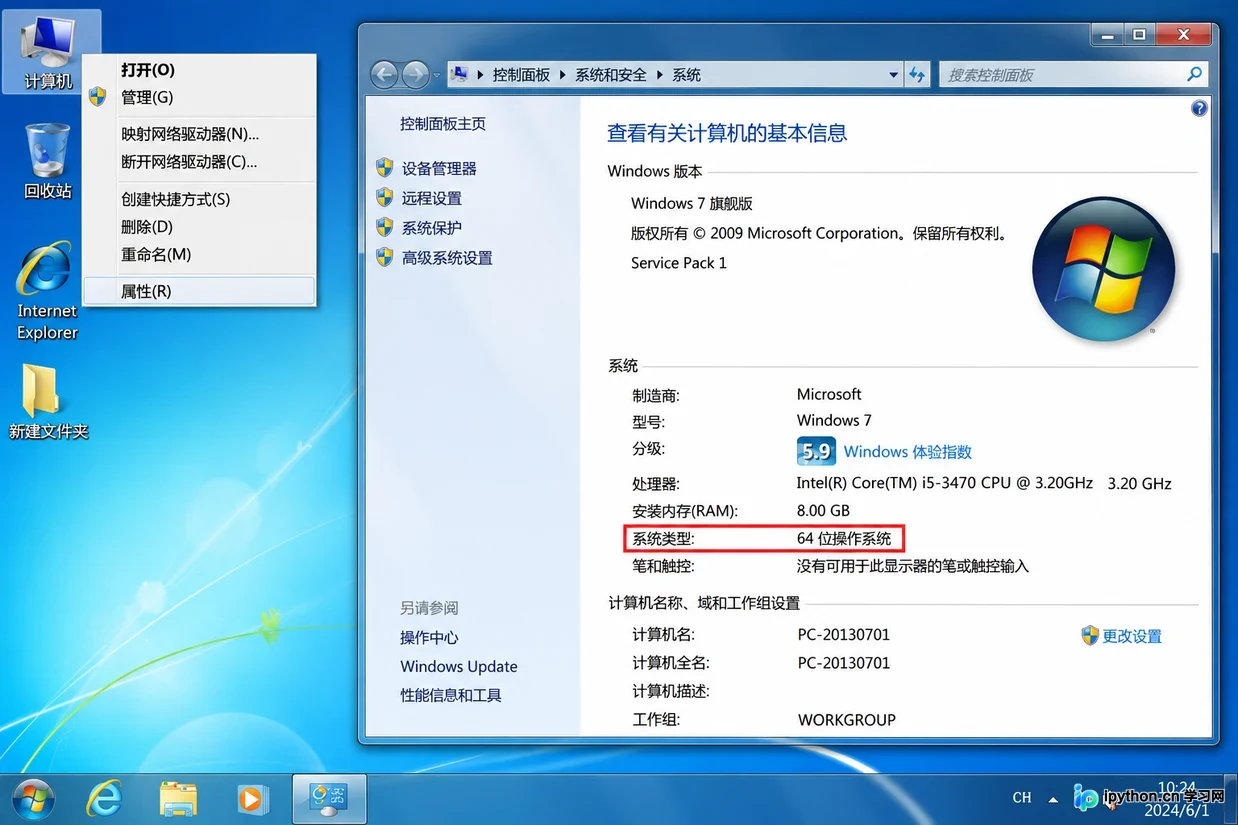The width and height of the screenshot is (1238, 825).
Task: Click the refresh button beside address bar
Action: tap(917, 75)
